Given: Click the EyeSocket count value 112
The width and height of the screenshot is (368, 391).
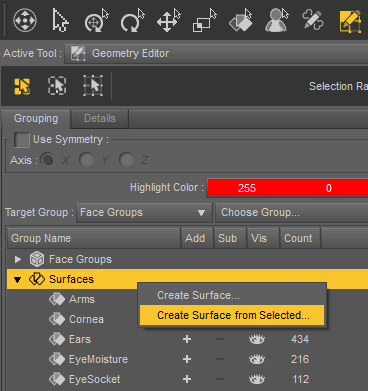Looking at the screenshot, I should [x=300, y=379].
